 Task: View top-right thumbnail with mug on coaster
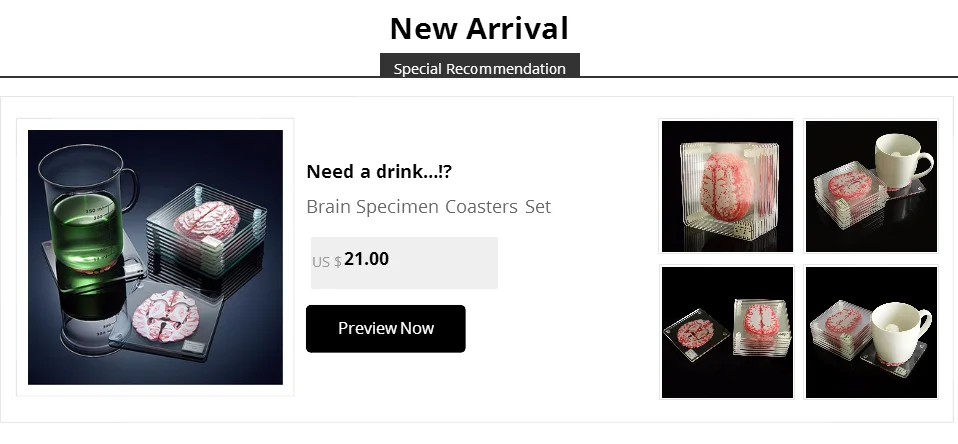pyautogui.click(x=871, y=186)
